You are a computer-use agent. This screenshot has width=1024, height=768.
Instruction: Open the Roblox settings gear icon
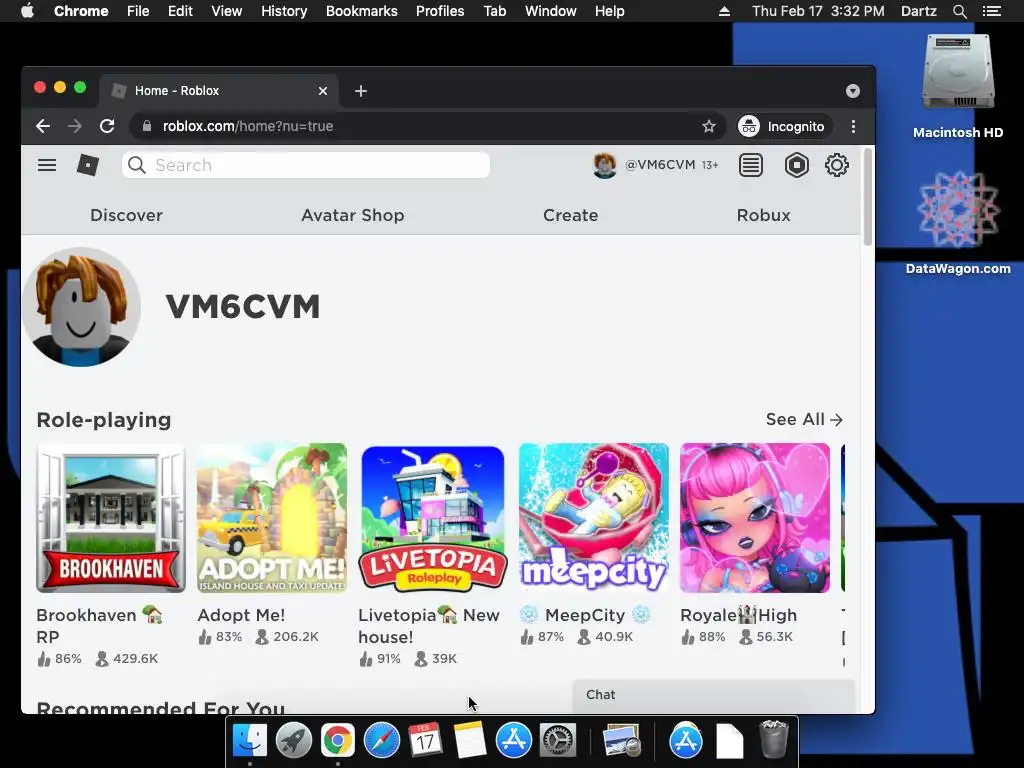pos(837,165)
